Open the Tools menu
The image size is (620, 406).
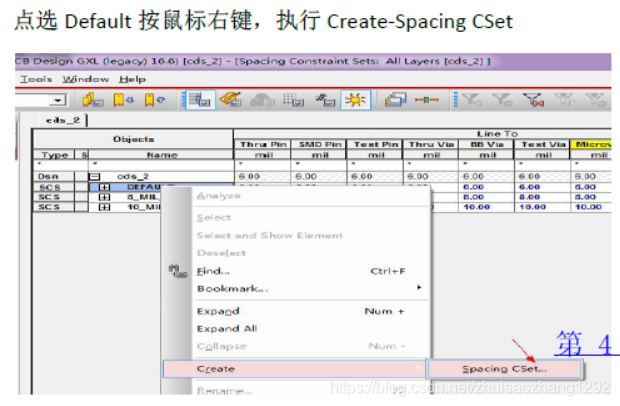click(x=36, y=79)
